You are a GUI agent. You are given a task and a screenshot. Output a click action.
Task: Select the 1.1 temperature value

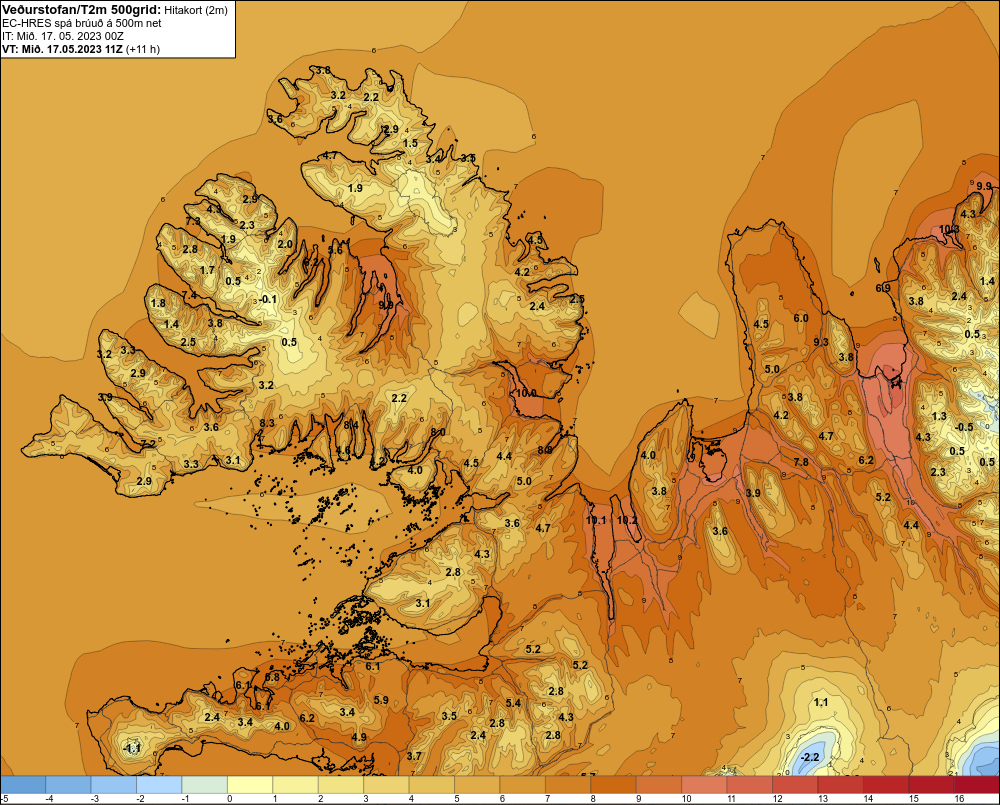click(821, 702)
